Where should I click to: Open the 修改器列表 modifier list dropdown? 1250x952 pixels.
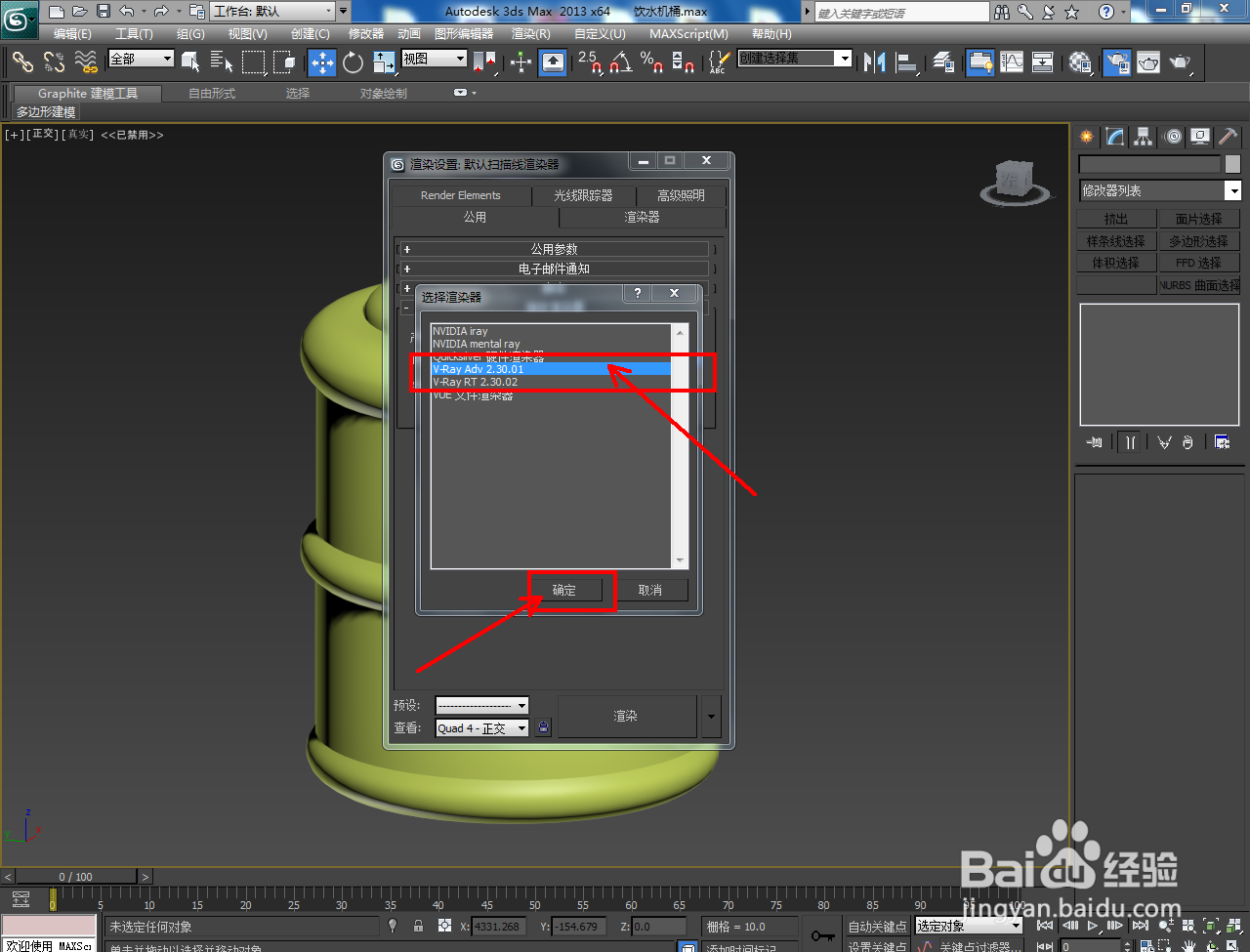pos(1159,190)
